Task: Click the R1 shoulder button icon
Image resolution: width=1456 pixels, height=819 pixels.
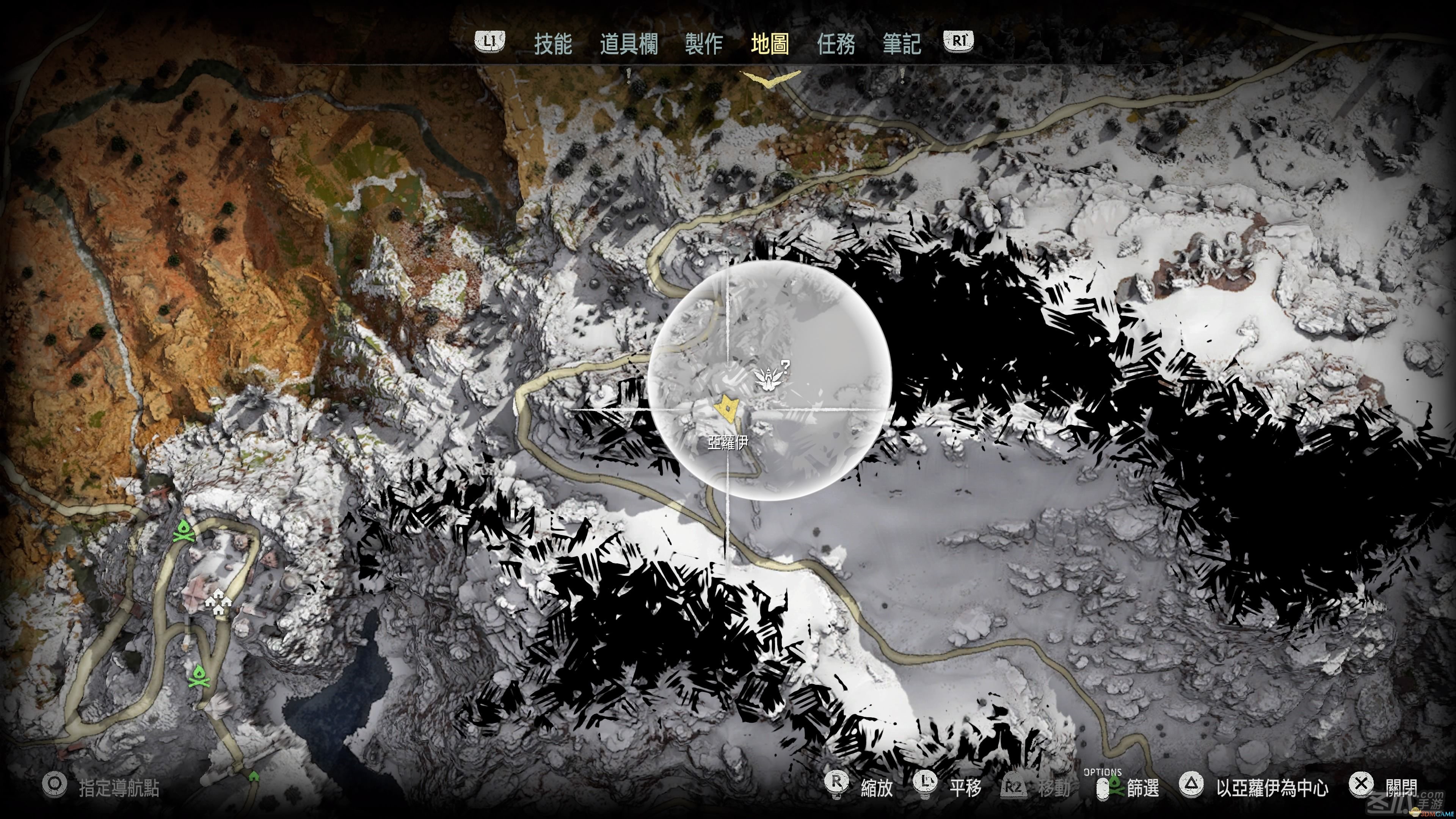Action: [x=959, y=41]
